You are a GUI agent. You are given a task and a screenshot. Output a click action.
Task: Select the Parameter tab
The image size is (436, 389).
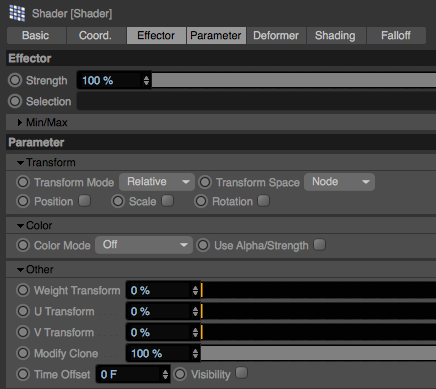click(x=216, y=36)
